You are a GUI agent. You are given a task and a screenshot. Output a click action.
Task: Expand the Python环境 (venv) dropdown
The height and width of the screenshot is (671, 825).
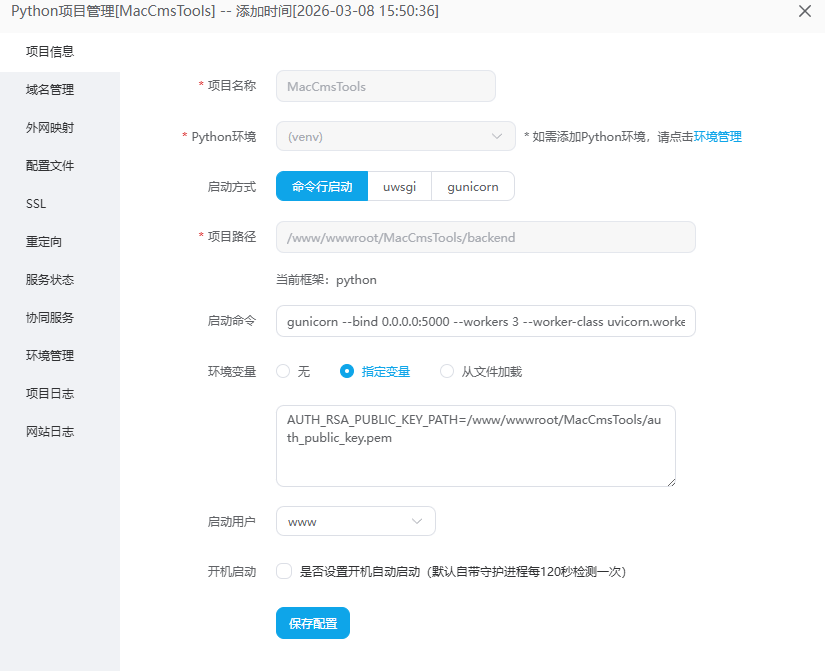pyautogui.click(x=395, y=137)
